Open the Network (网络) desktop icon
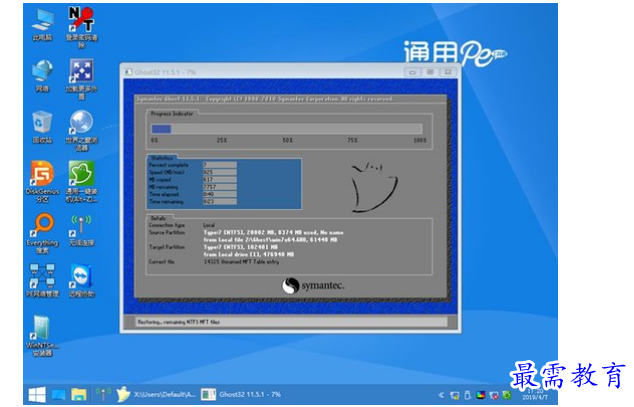Screen dimensions: 634x407 coord(42,75)
